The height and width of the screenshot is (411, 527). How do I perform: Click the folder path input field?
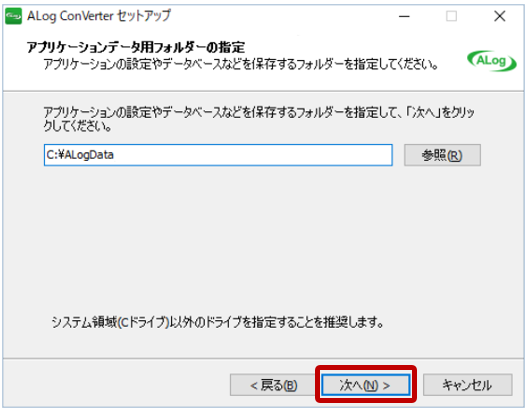coord(218,155)
